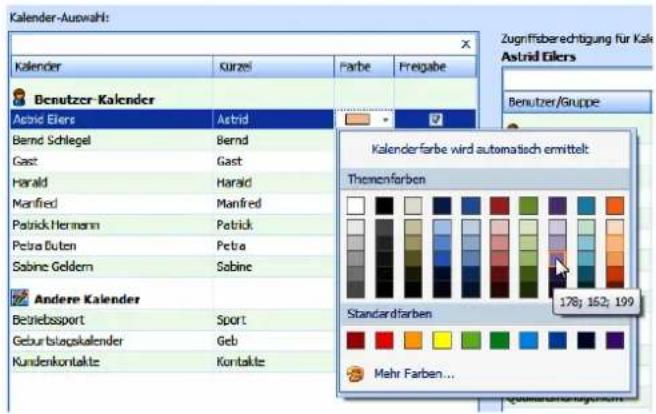The image size is (656, 414).
Task: Pick the bright red standard color swatch
Action: (x=384, y=340)
